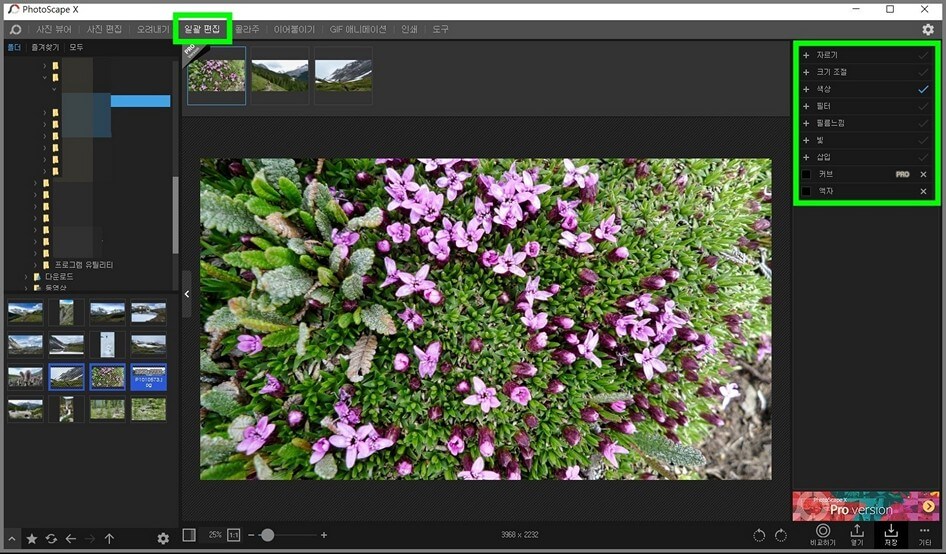Screen dimensions: 946x554
Task: Switch to 콜라주 tab
Action: (x=247, y=30)
